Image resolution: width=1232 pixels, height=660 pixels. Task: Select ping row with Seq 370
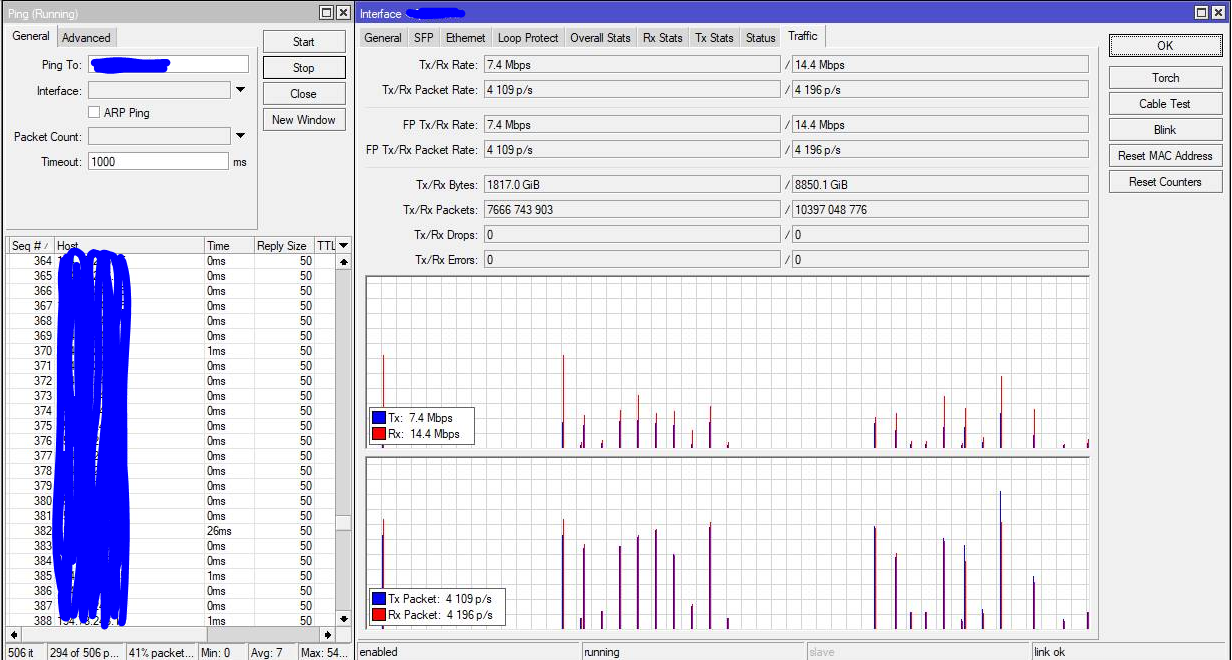(171, 351)
